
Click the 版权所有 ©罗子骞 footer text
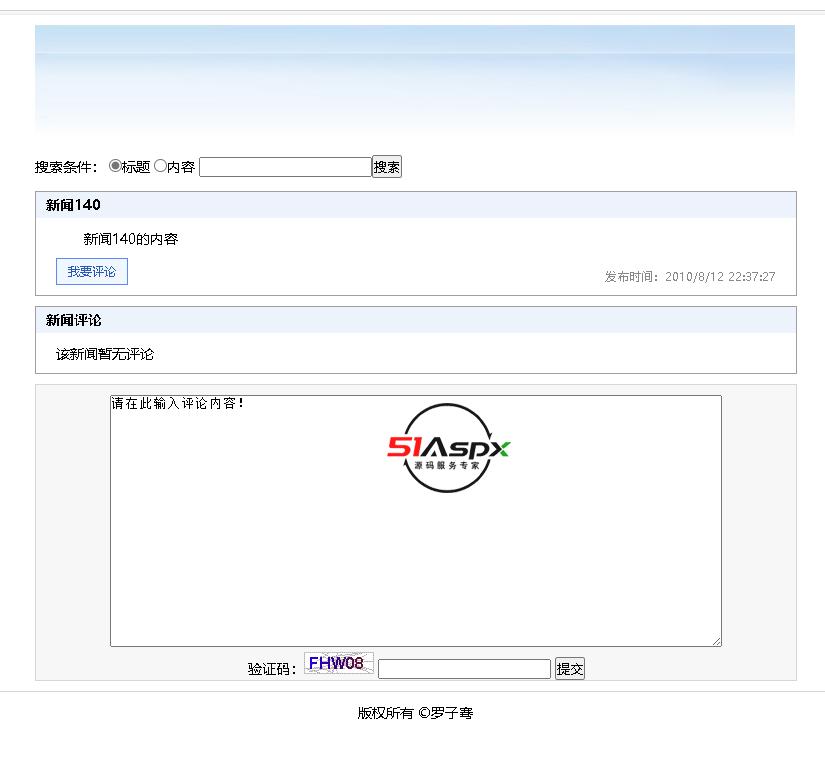(415, 713)
